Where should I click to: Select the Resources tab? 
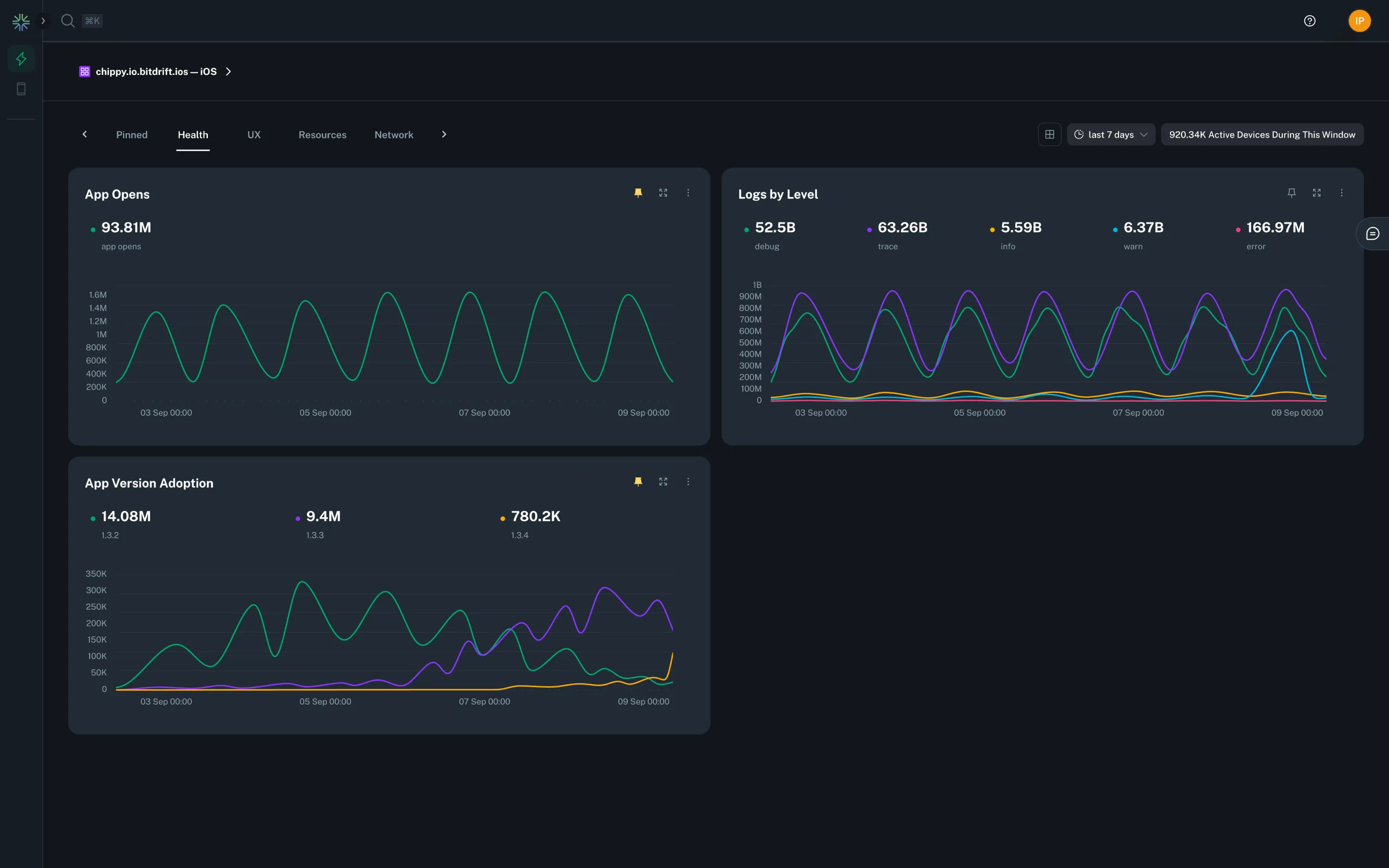click(x=322, y=134)
